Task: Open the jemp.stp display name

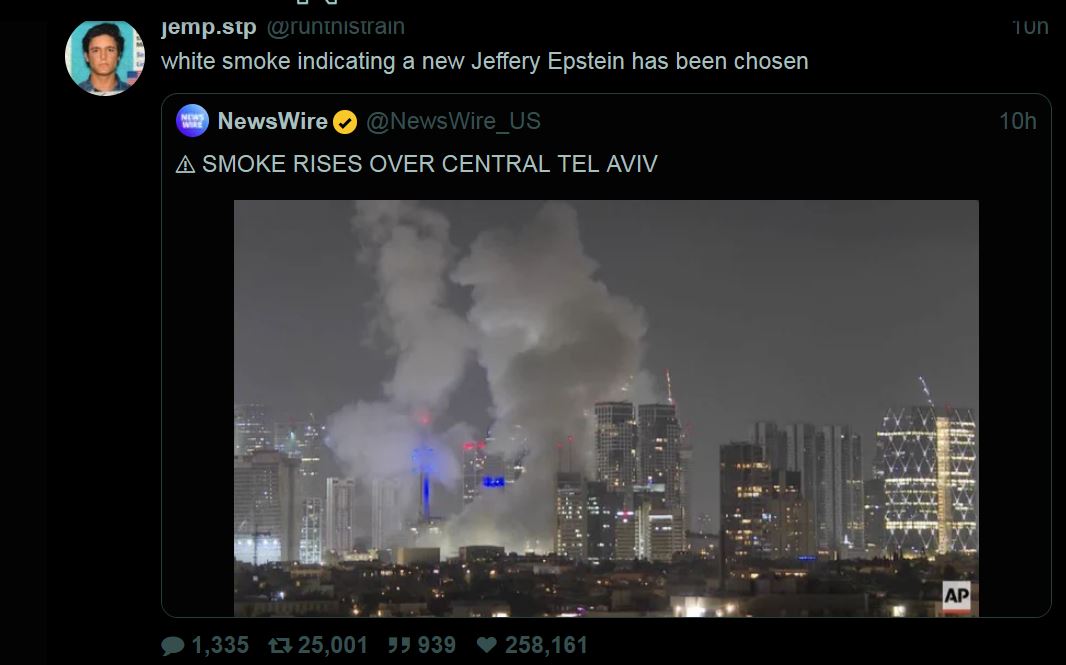Action: click(x=209, y=27)
